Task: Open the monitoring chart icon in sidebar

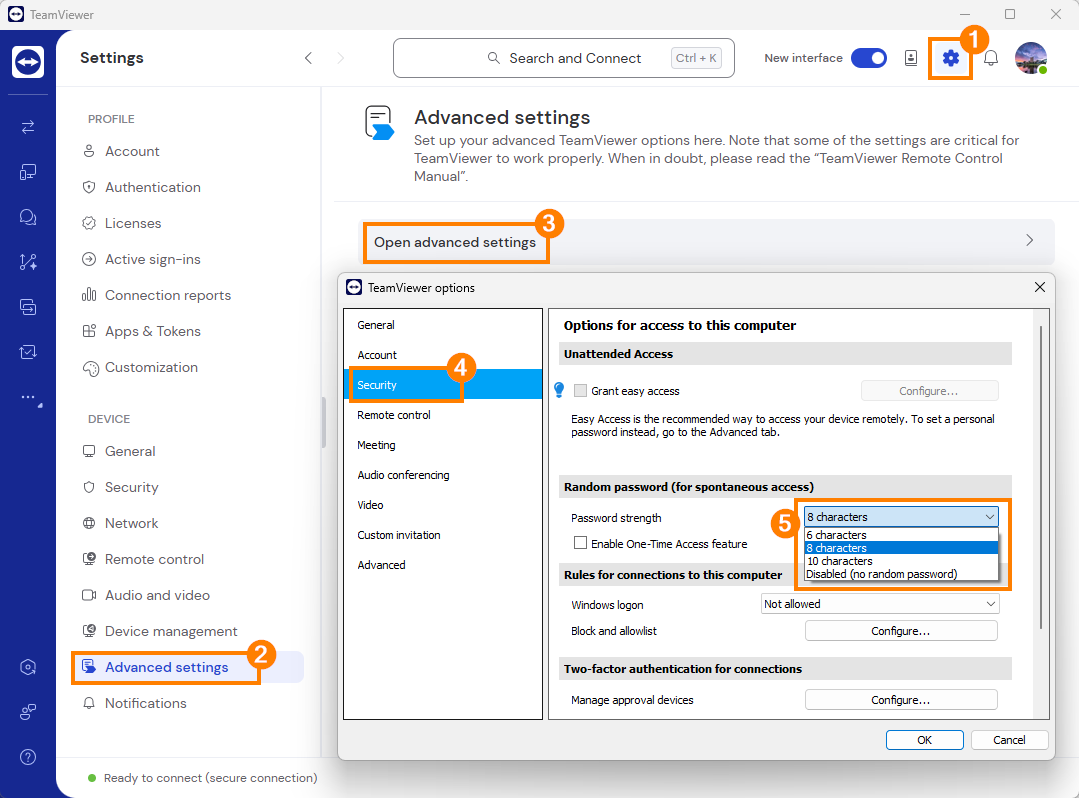Action: (x=28, y=352)
